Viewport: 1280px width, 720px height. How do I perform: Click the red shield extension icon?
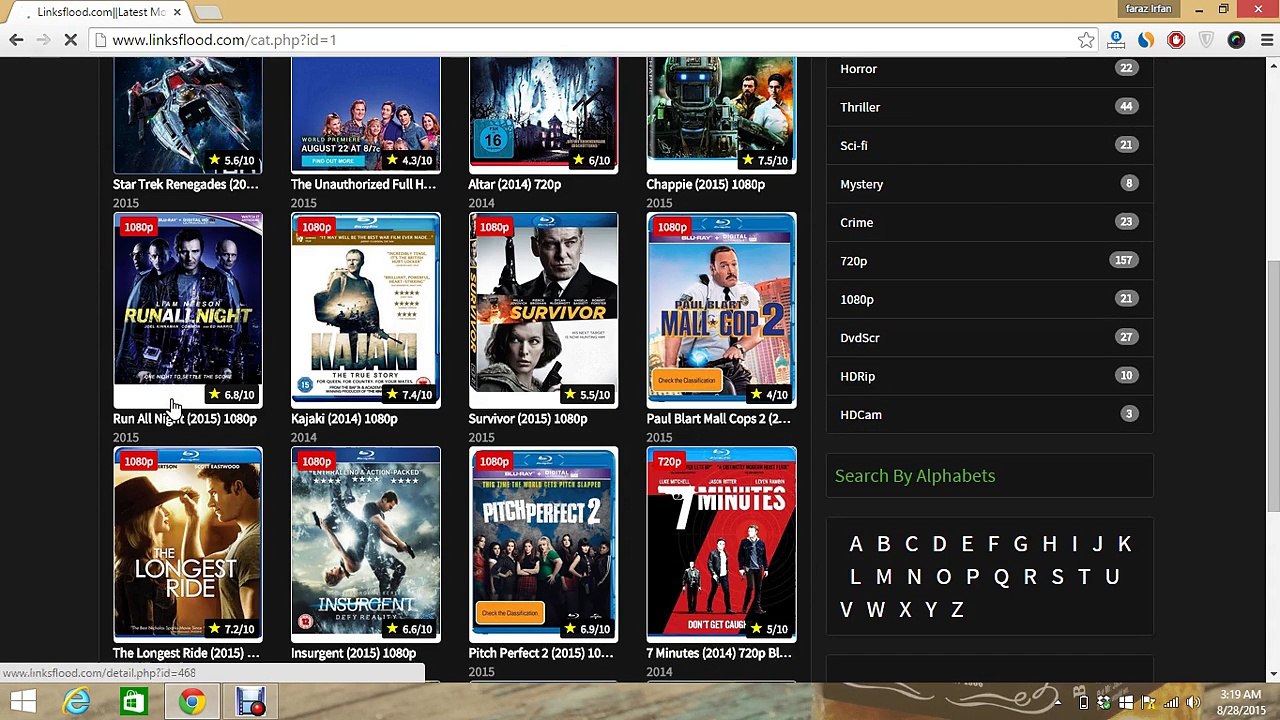point(1176,40)
